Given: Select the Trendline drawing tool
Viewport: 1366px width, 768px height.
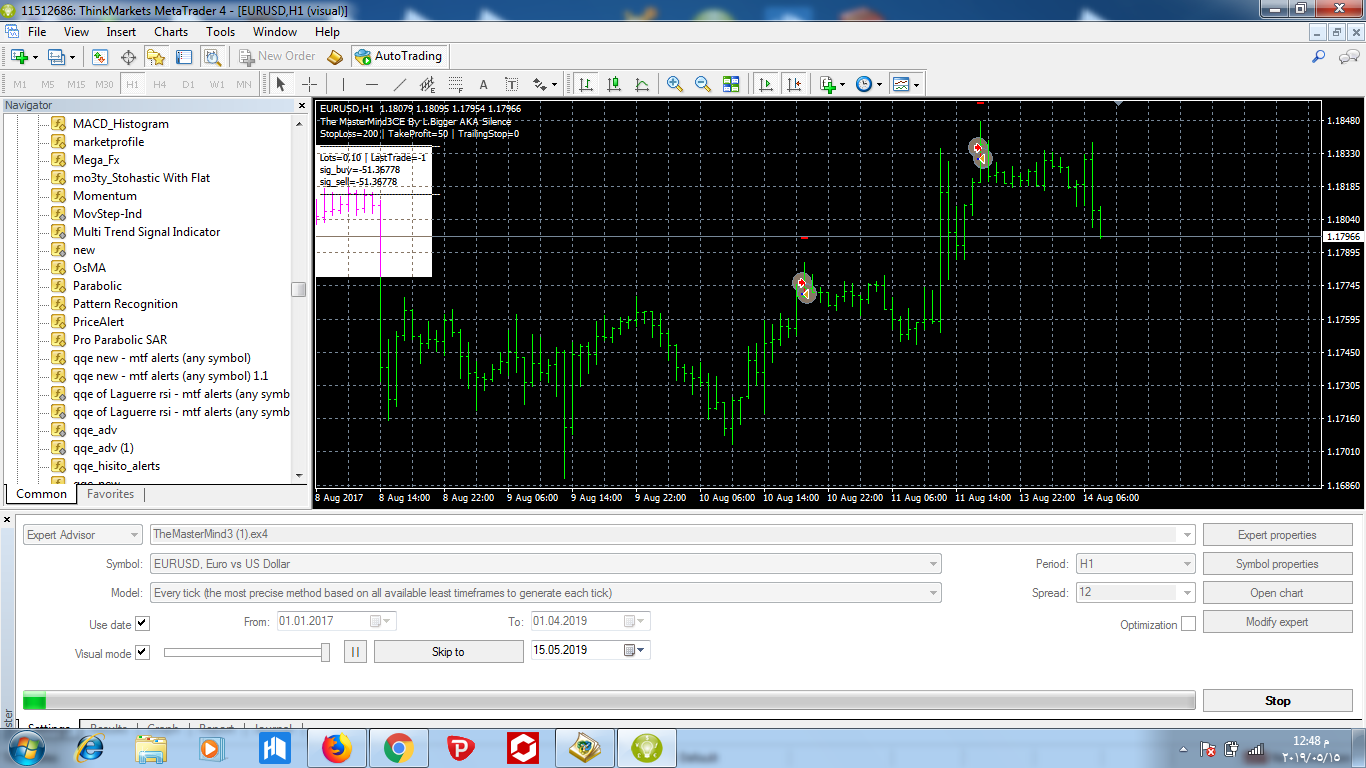Looking at the screenshot, I should point(399,84).
